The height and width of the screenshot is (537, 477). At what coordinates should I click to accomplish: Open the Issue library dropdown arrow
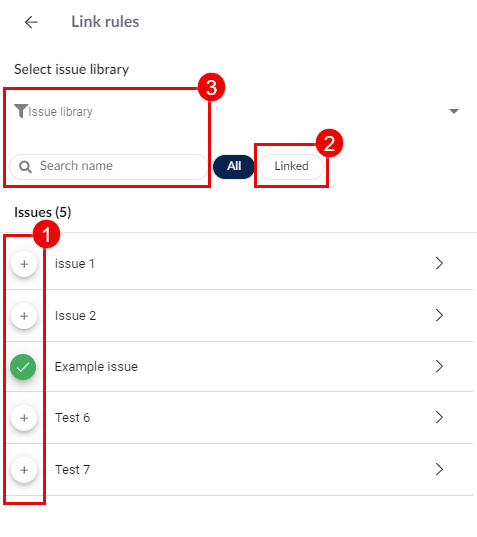[454, 111]
